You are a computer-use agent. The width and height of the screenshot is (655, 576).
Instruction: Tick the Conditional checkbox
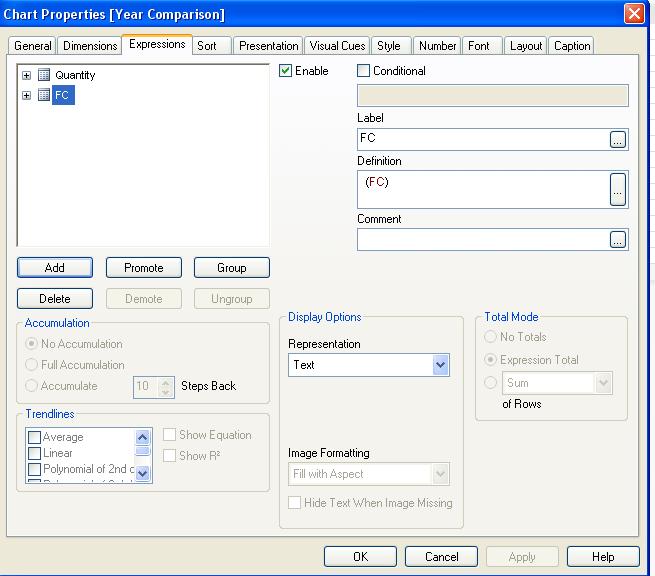(x=364, y=71)
